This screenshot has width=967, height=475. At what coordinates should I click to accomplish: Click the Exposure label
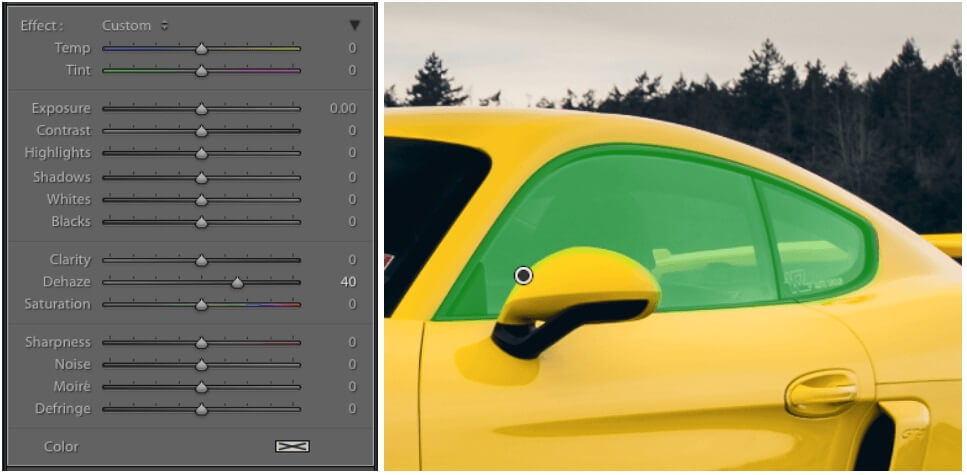(60, 109)
